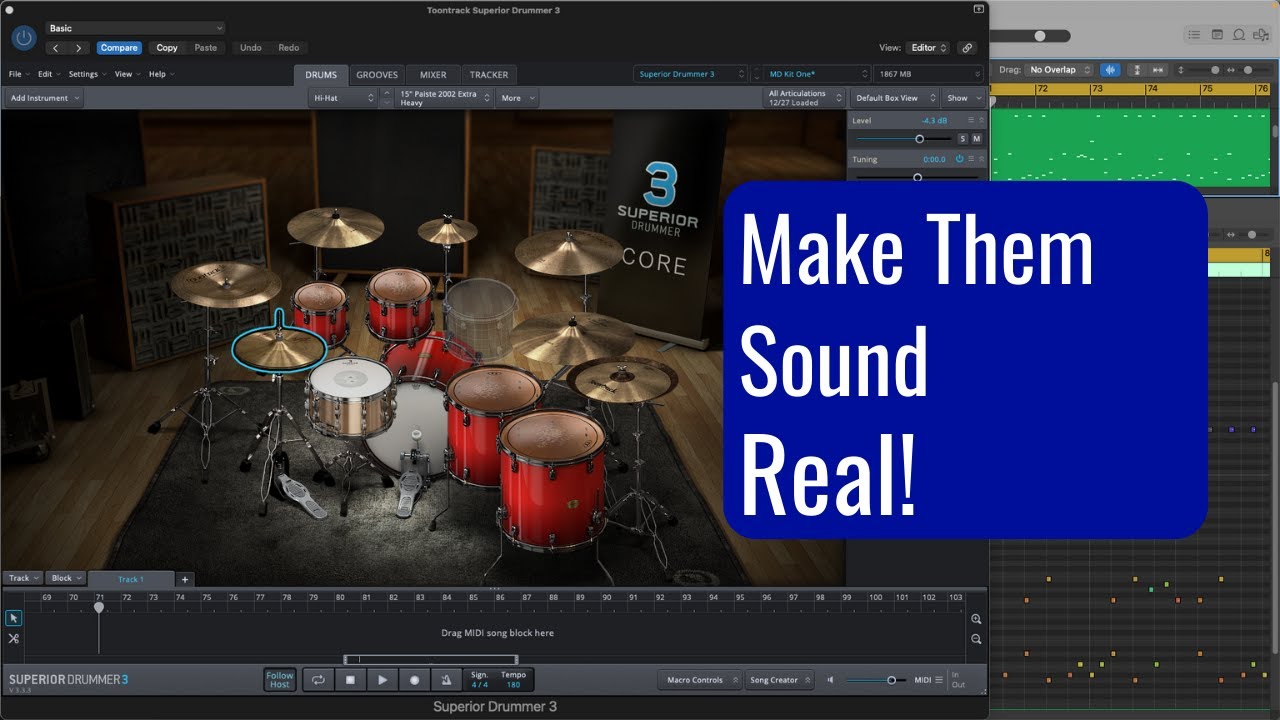Expand the 1867 MB memory status
Screen dimensions: 1280x720
(928, 74)
